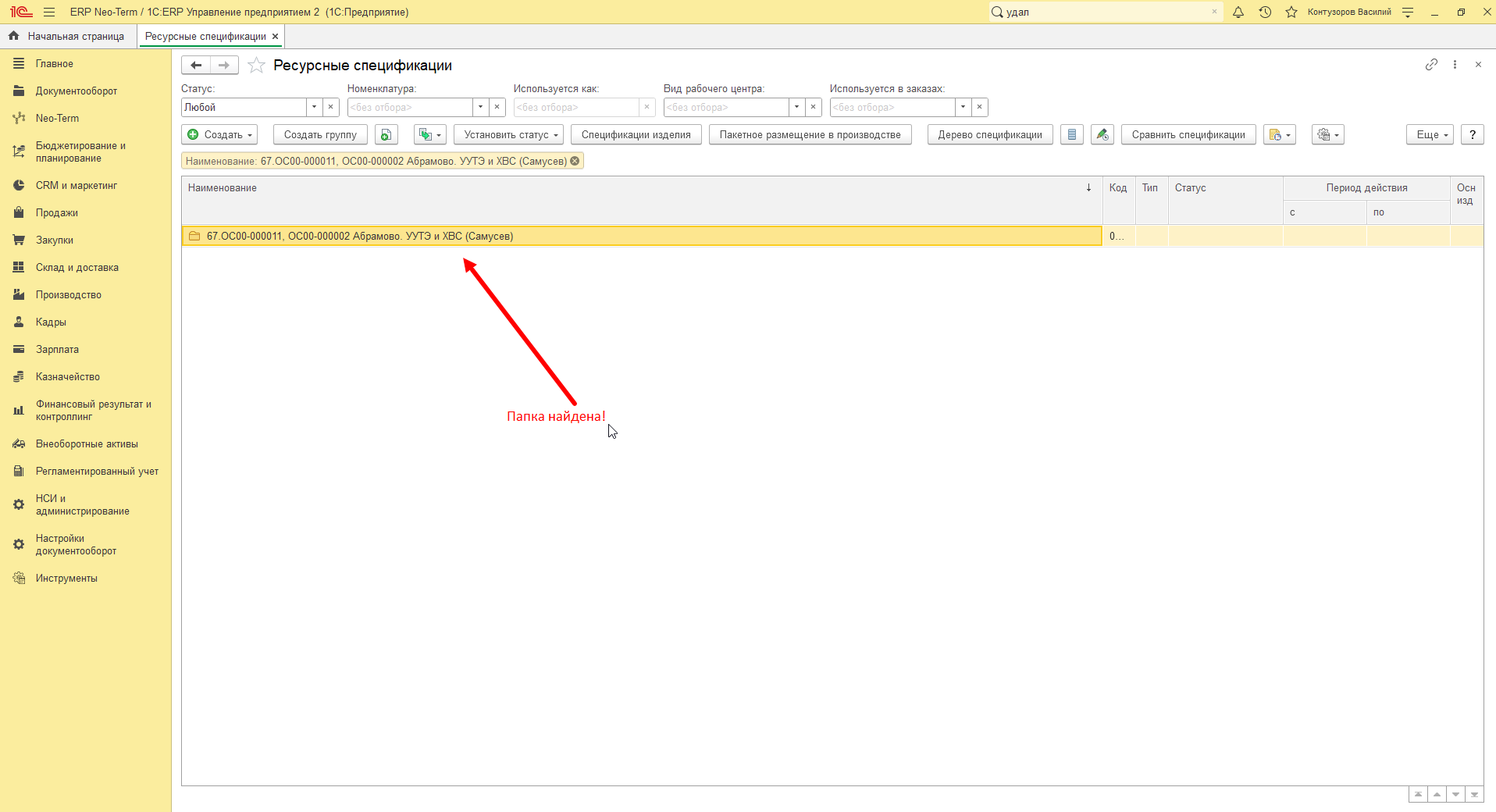
Task: Open help question mark button
Action: tap(1473, 134)
